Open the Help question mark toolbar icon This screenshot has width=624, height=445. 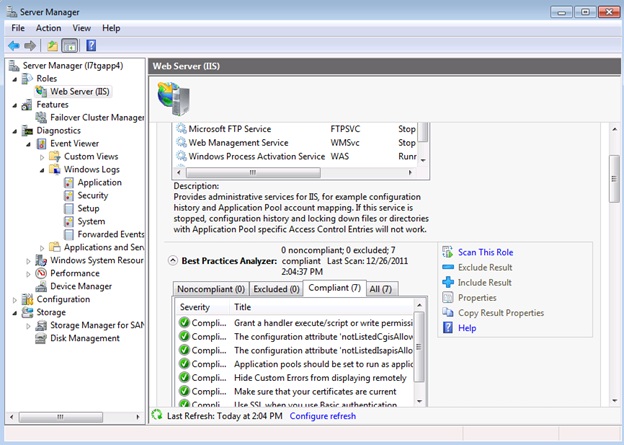coord(91,45)
